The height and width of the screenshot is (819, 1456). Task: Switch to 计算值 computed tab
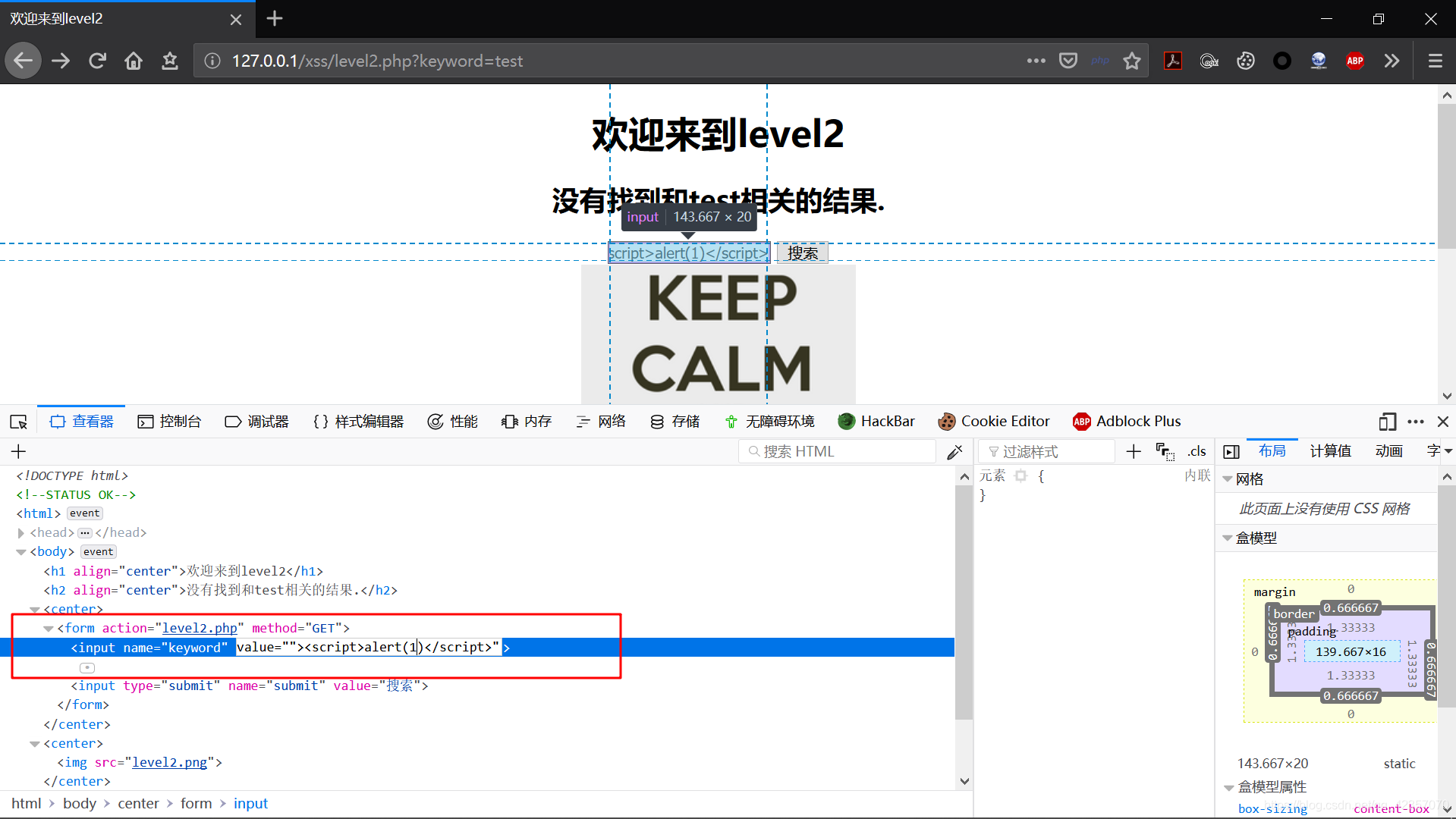(x=1331, y=451)
